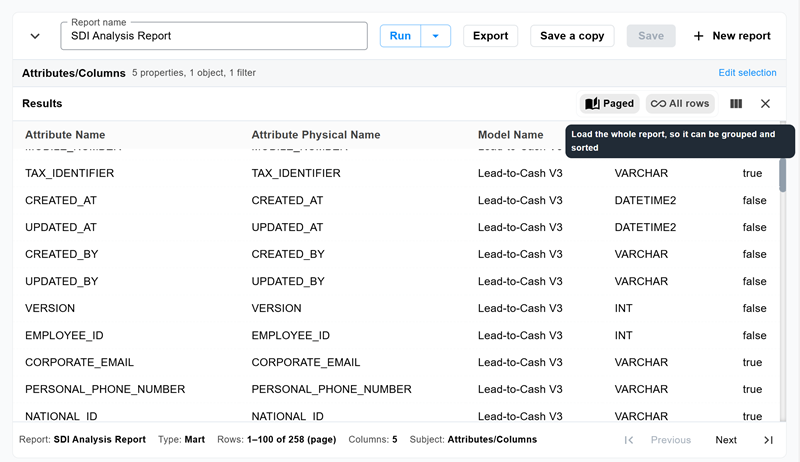Select the VERSION attribute name cell
The height and width of the screenshot is (462, 800).
50,309
